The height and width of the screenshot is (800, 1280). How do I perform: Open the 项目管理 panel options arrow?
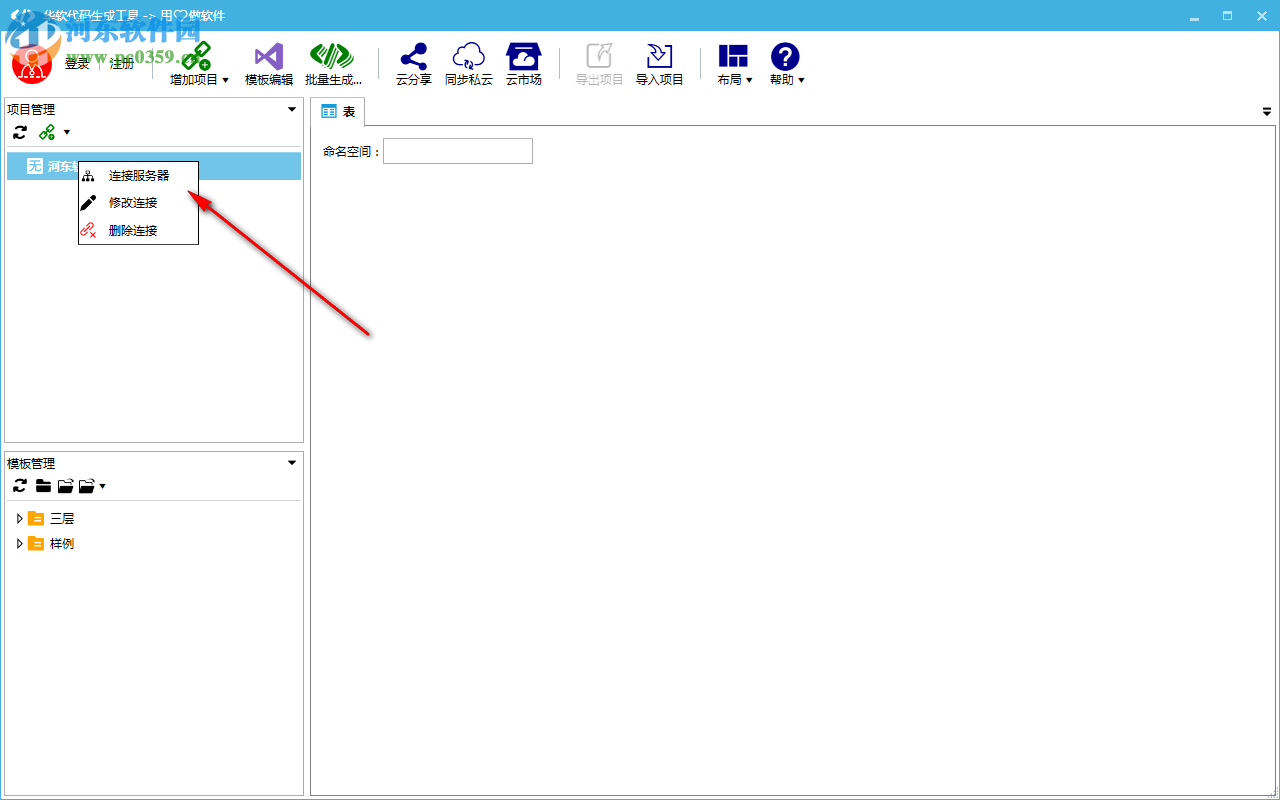292,109
